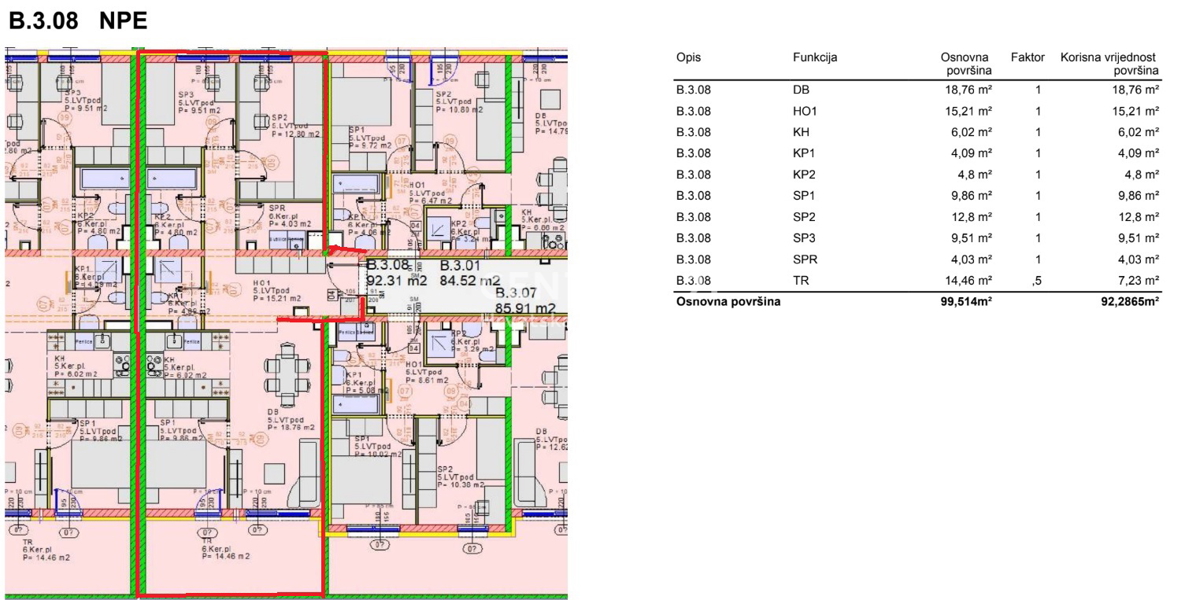1200x600 pixels.
Task: Click the Opis column header
Action: [x=688, y=58]
